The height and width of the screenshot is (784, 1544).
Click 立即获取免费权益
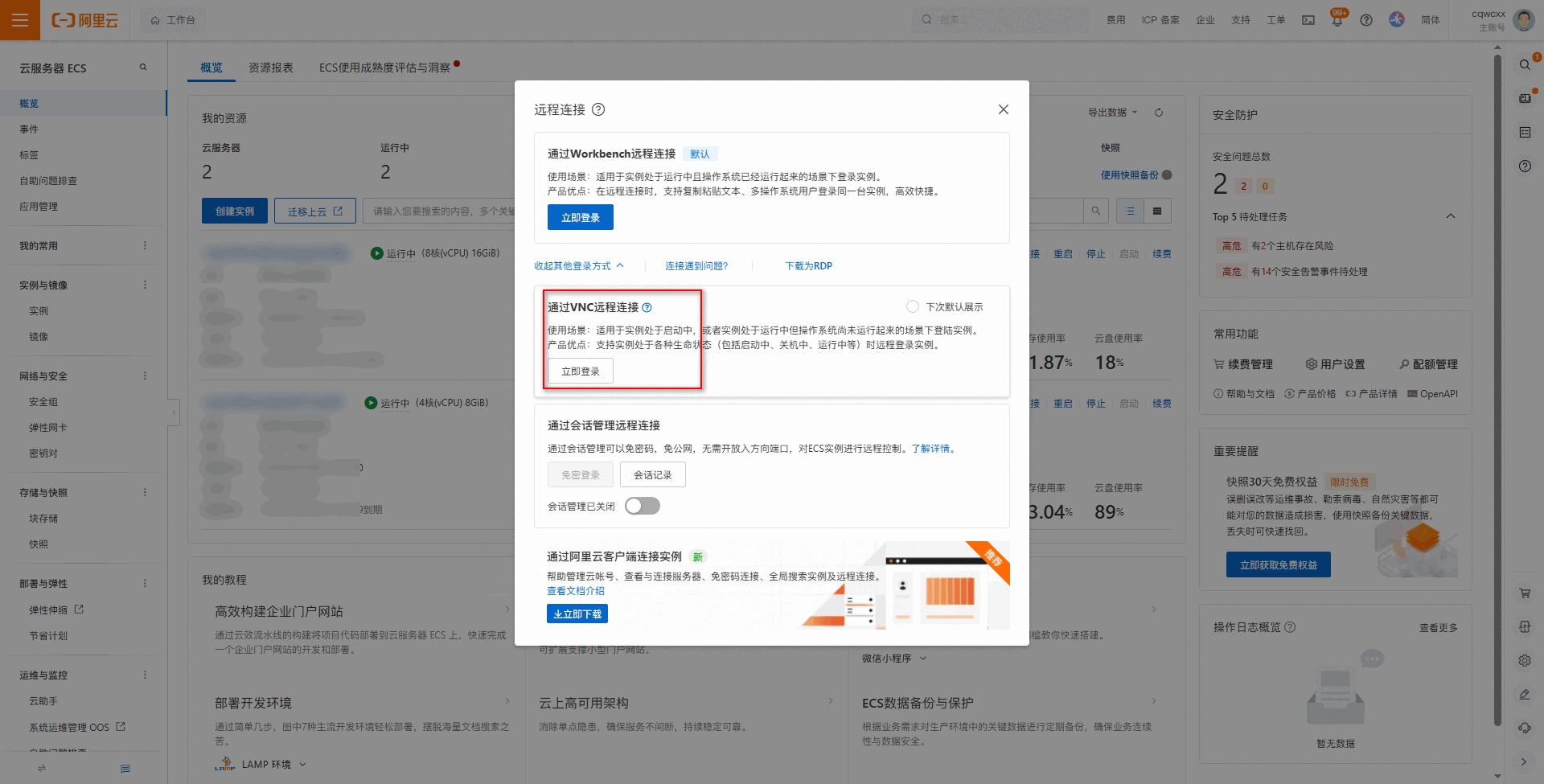point(1279,564)
